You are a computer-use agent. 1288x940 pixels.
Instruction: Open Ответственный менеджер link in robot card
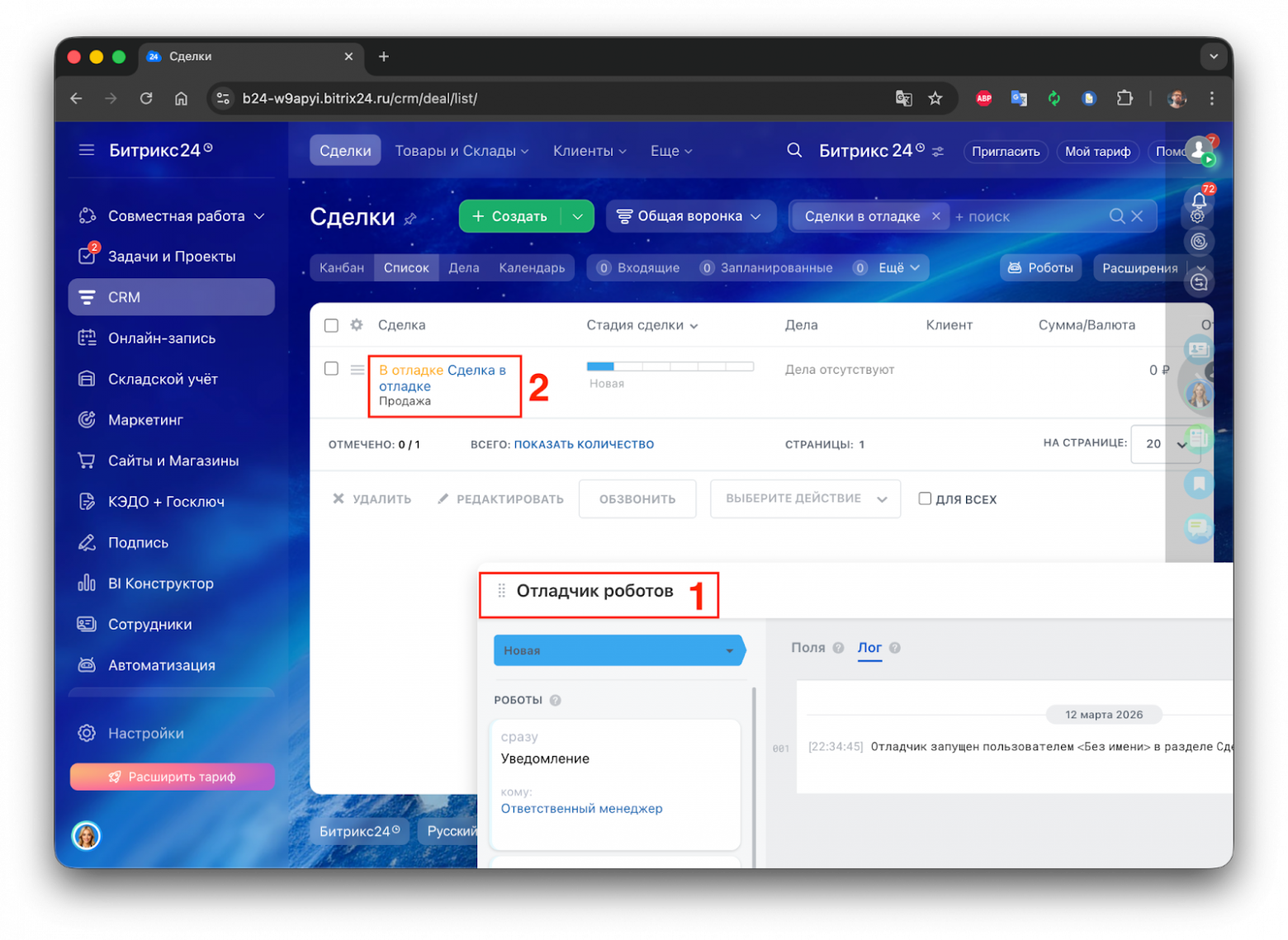tap(581, 809)
